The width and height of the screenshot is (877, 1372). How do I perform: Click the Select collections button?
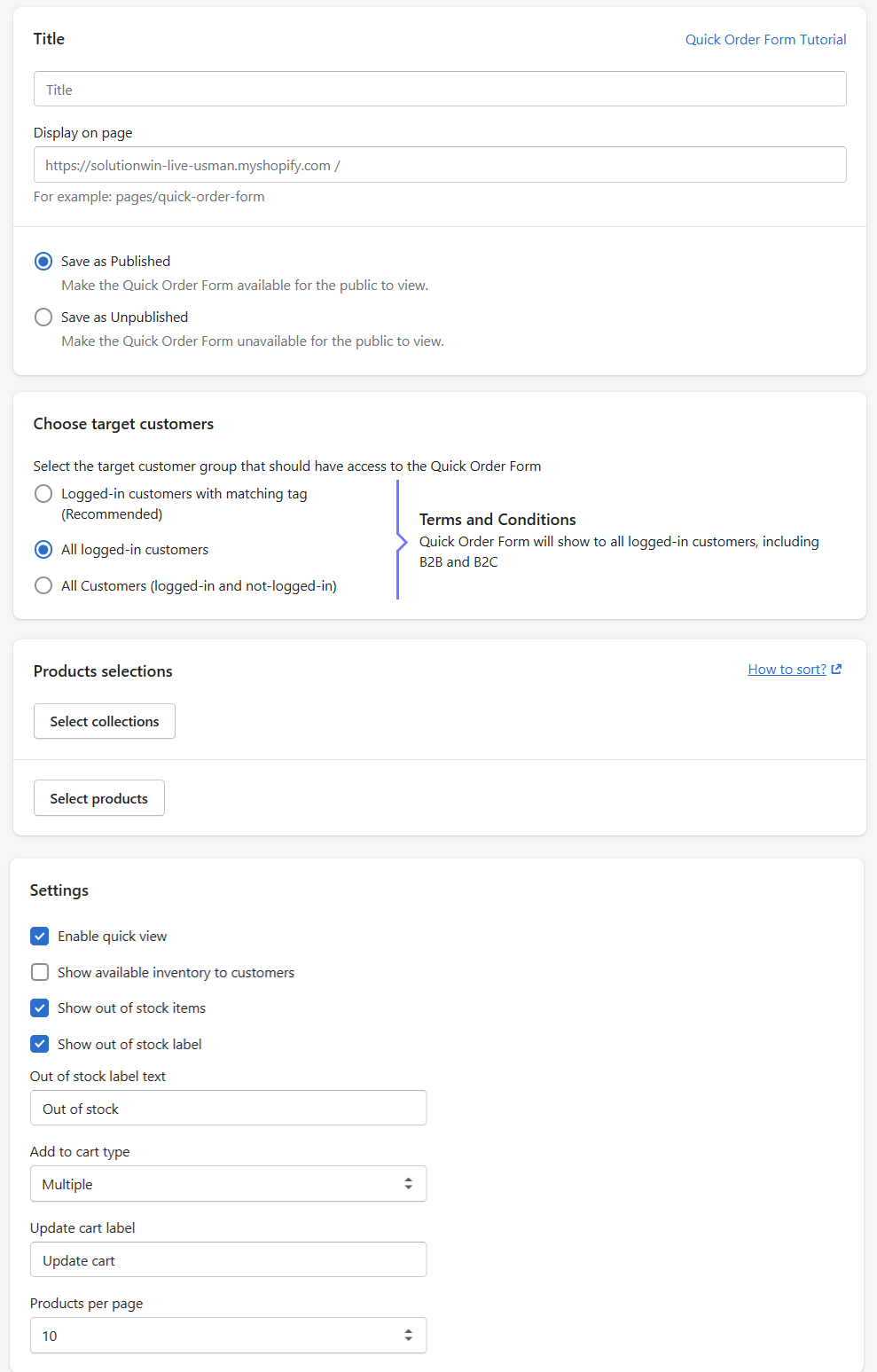coord(105,722)
